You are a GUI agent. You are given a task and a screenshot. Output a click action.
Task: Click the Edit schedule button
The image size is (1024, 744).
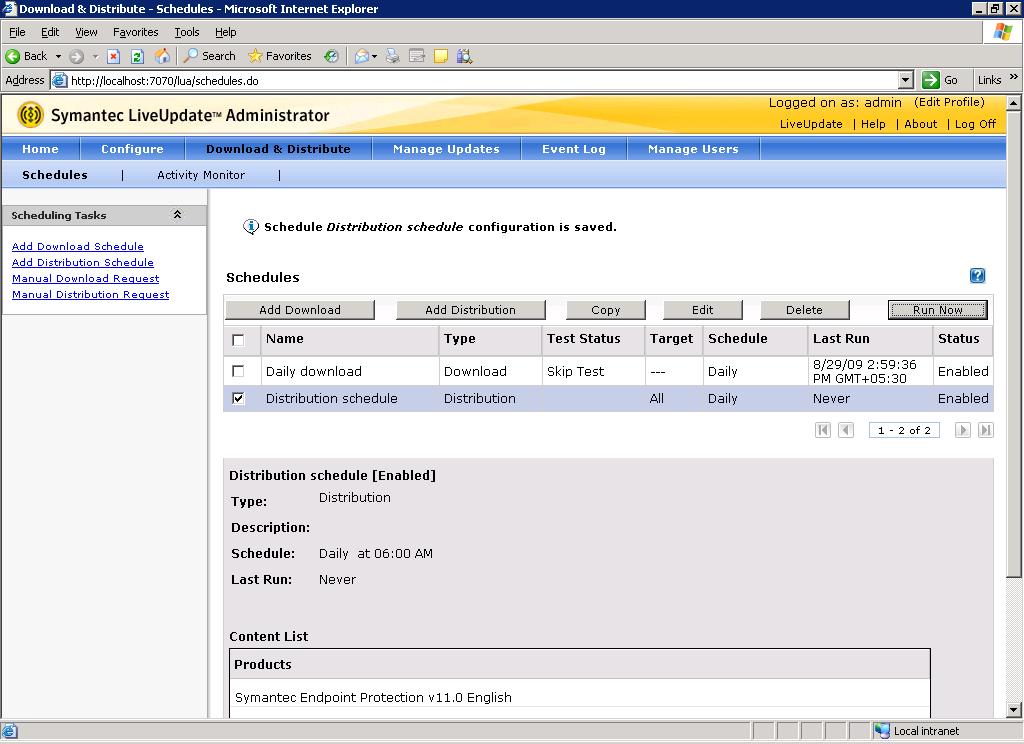click(x=703, y=310)
